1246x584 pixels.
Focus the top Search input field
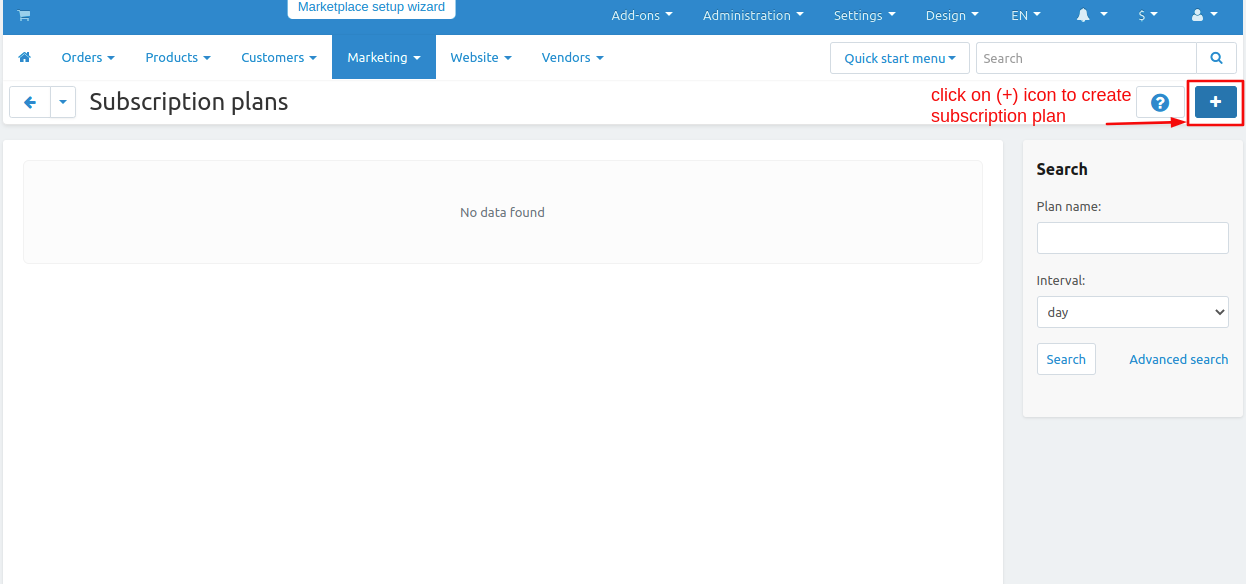[x=1086, y=58]
